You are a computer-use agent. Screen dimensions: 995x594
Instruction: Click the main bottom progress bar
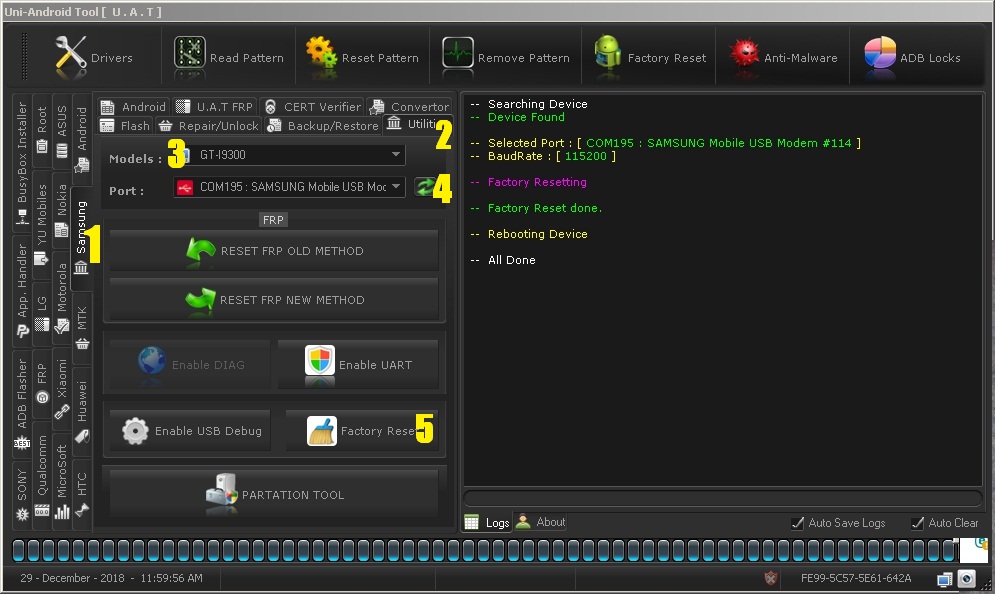(485, 550)
